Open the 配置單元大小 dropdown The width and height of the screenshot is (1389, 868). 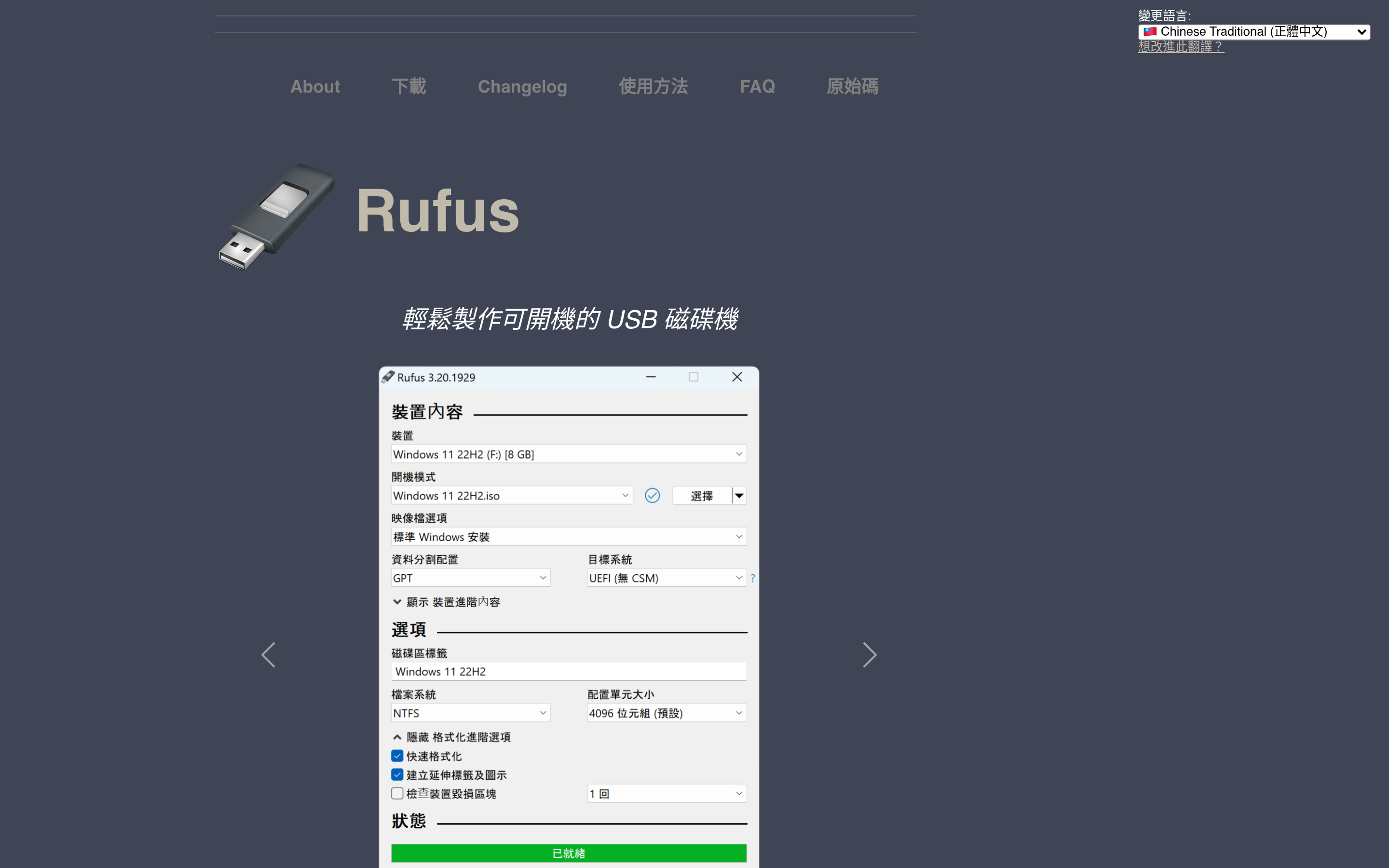(x=667, y=713)
